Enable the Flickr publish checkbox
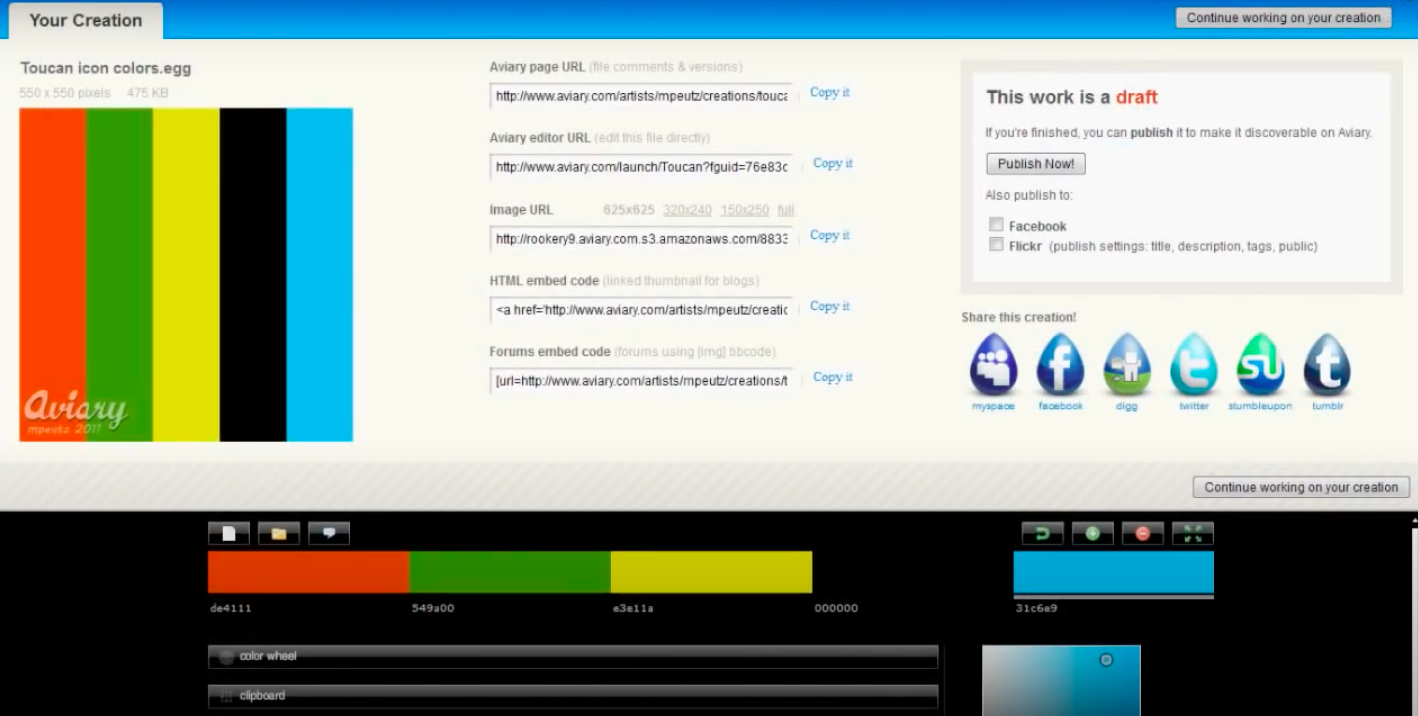The image size is (1418, 716). tap(996, 245)
